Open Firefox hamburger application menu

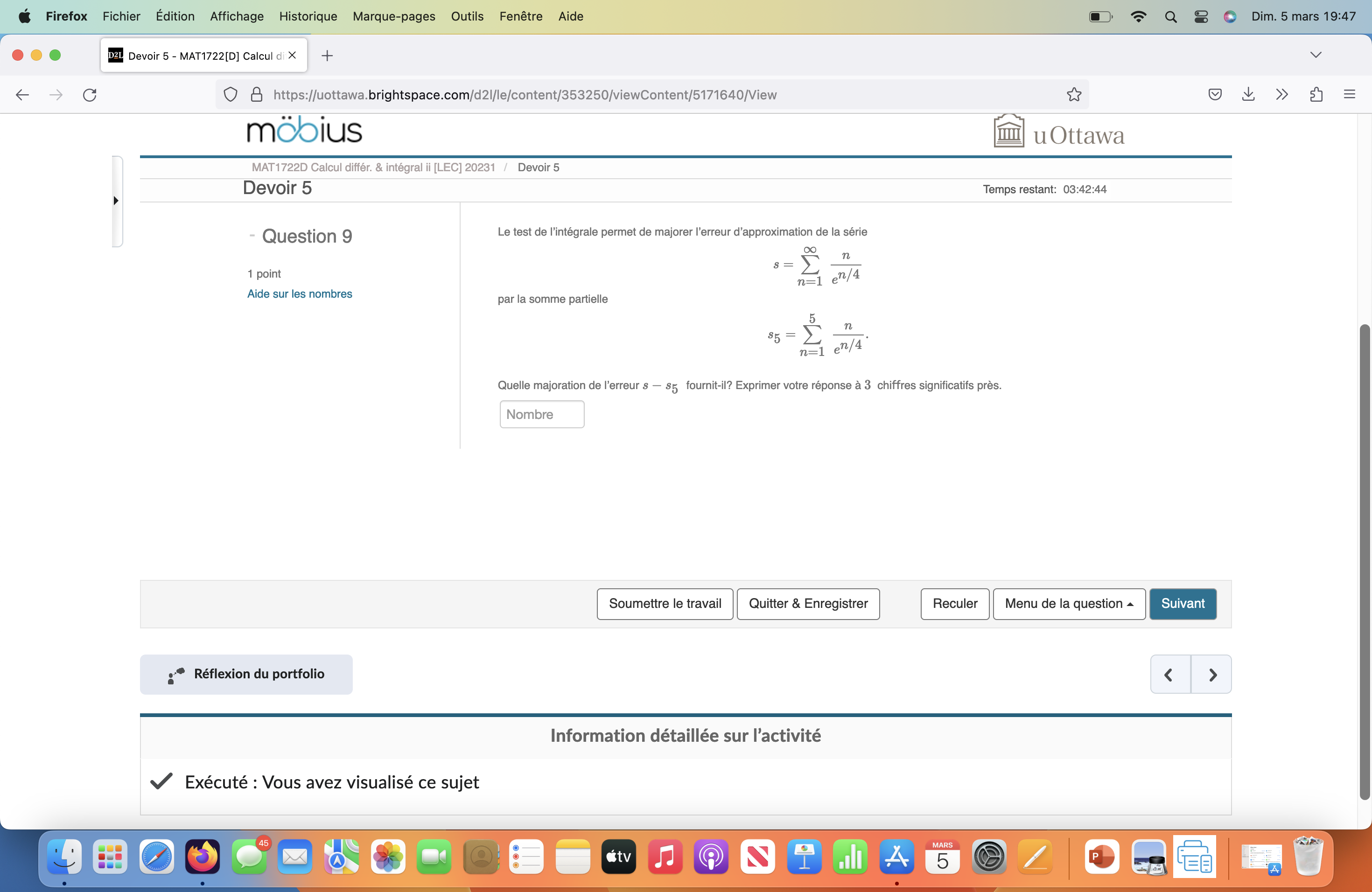click(x=1350, y=95)
